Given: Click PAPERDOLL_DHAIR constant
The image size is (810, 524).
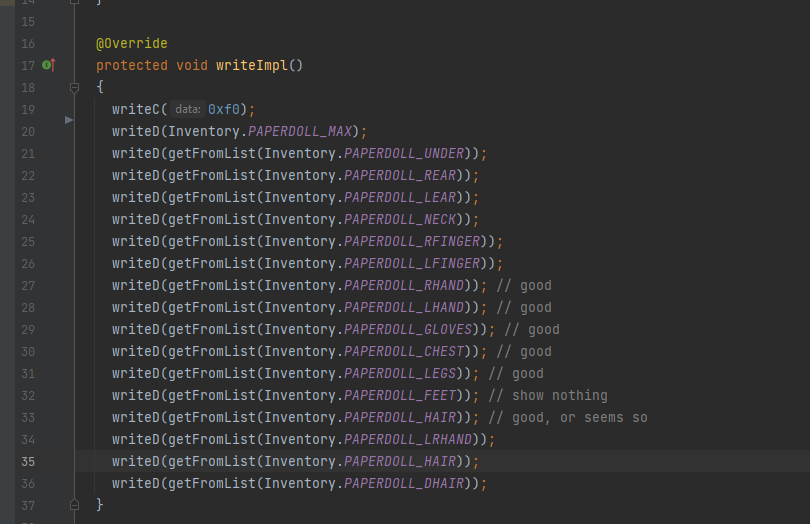Looking at the screenshot, I should pos(404,484).
